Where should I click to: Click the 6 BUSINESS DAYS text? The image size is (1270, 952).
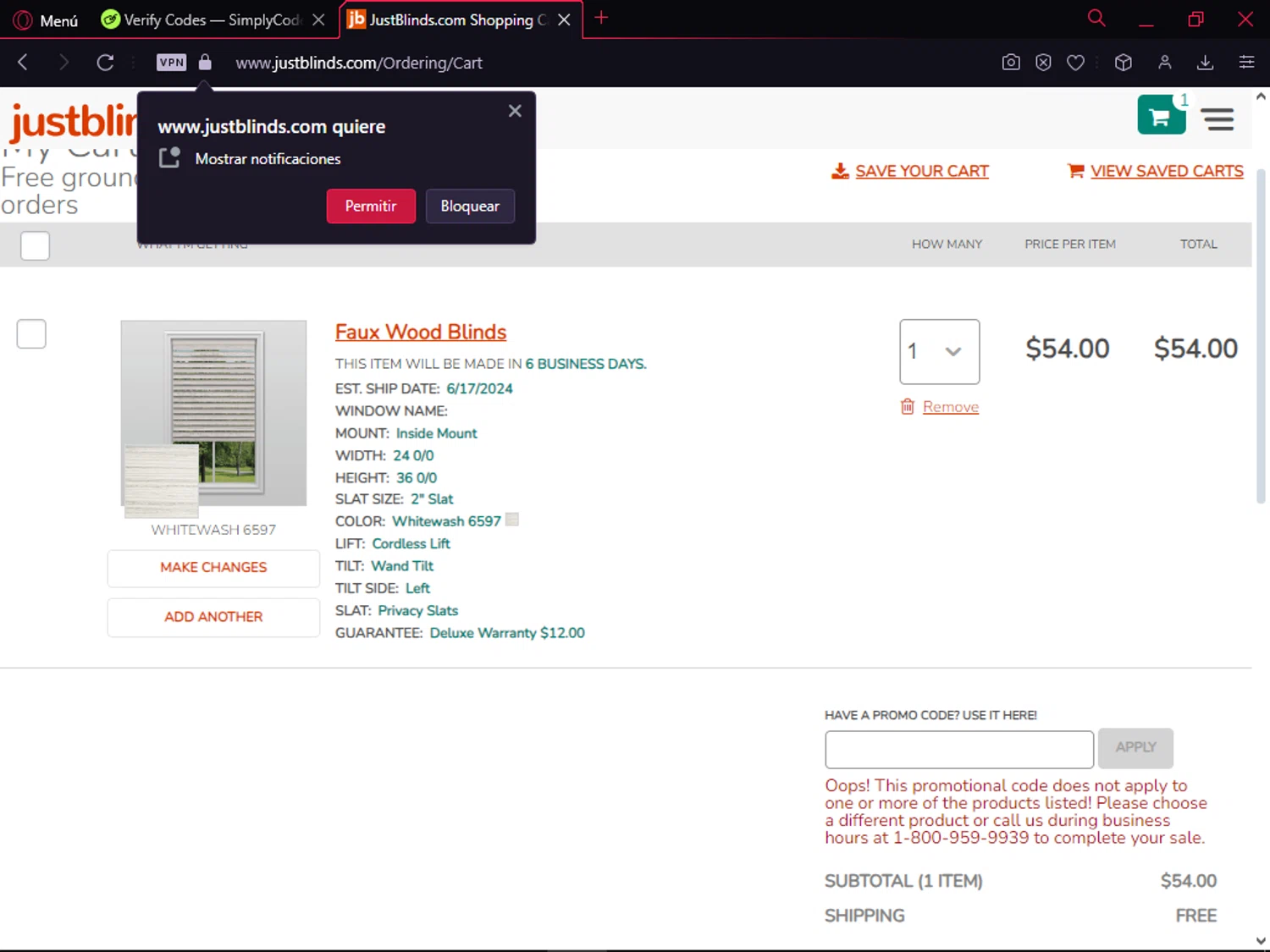[x=586, y=364]
